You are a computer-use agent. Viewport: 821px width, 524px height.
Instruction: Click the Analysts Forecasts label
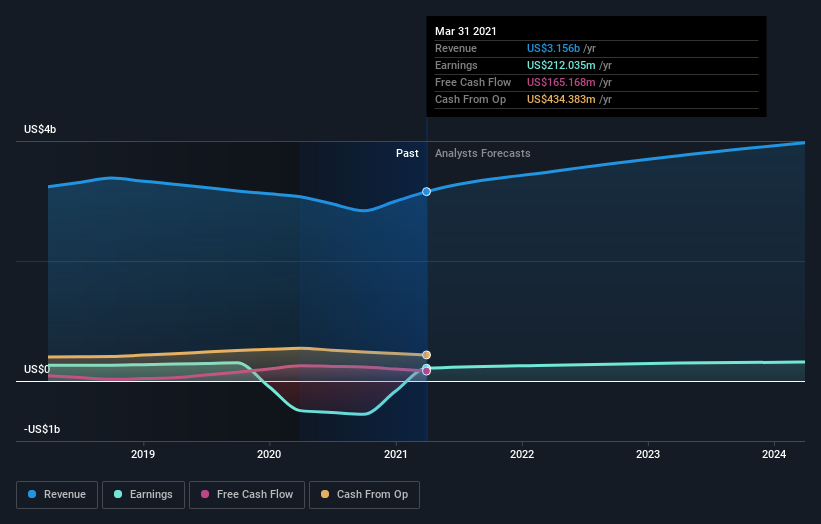[483, 153]
